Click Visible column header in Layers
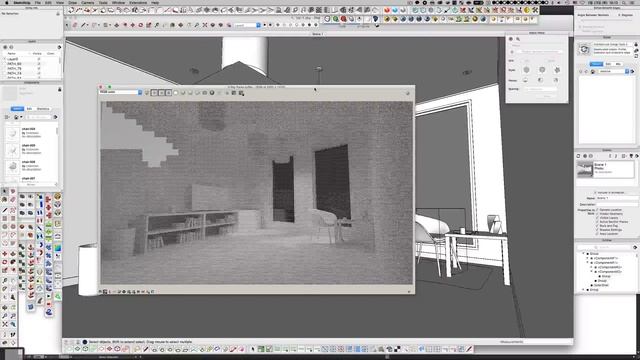 click(37, 53)
